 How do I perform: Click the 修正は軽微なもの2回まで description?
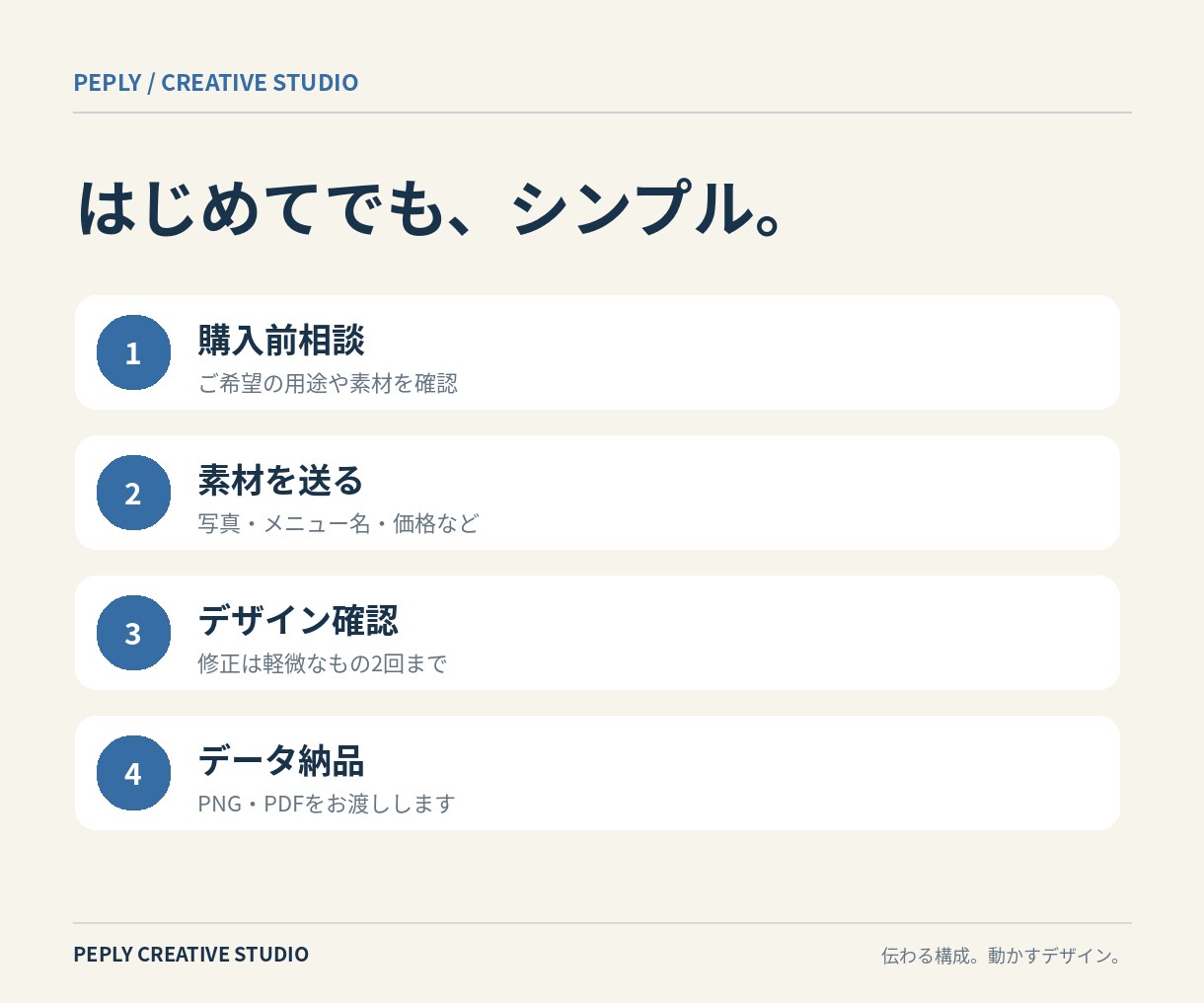323,663
